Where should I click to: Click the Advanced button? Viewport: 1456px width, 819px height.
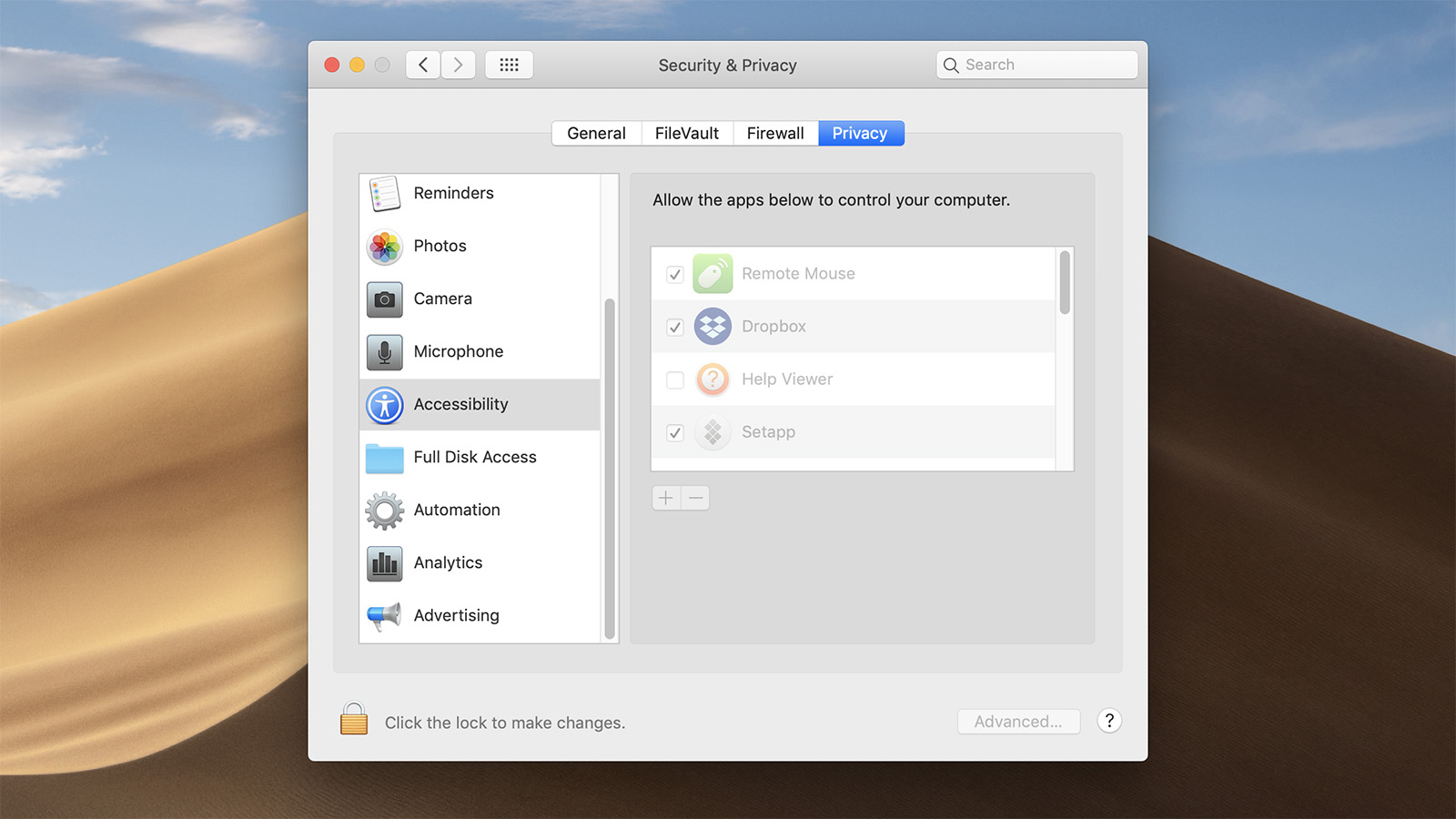point(1017,721)
